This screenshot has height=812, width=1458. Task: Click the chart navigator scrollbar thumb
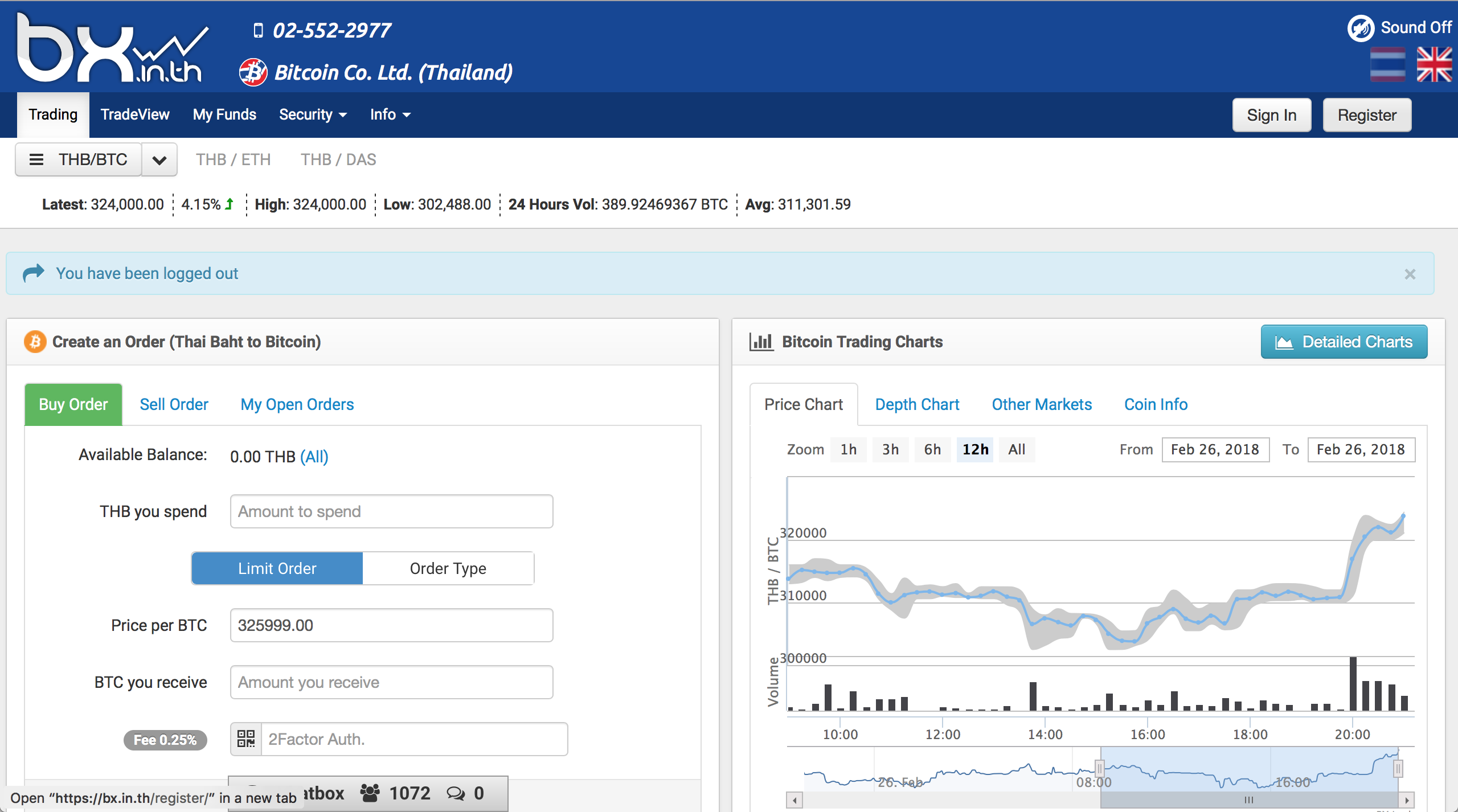[1249, 800]
